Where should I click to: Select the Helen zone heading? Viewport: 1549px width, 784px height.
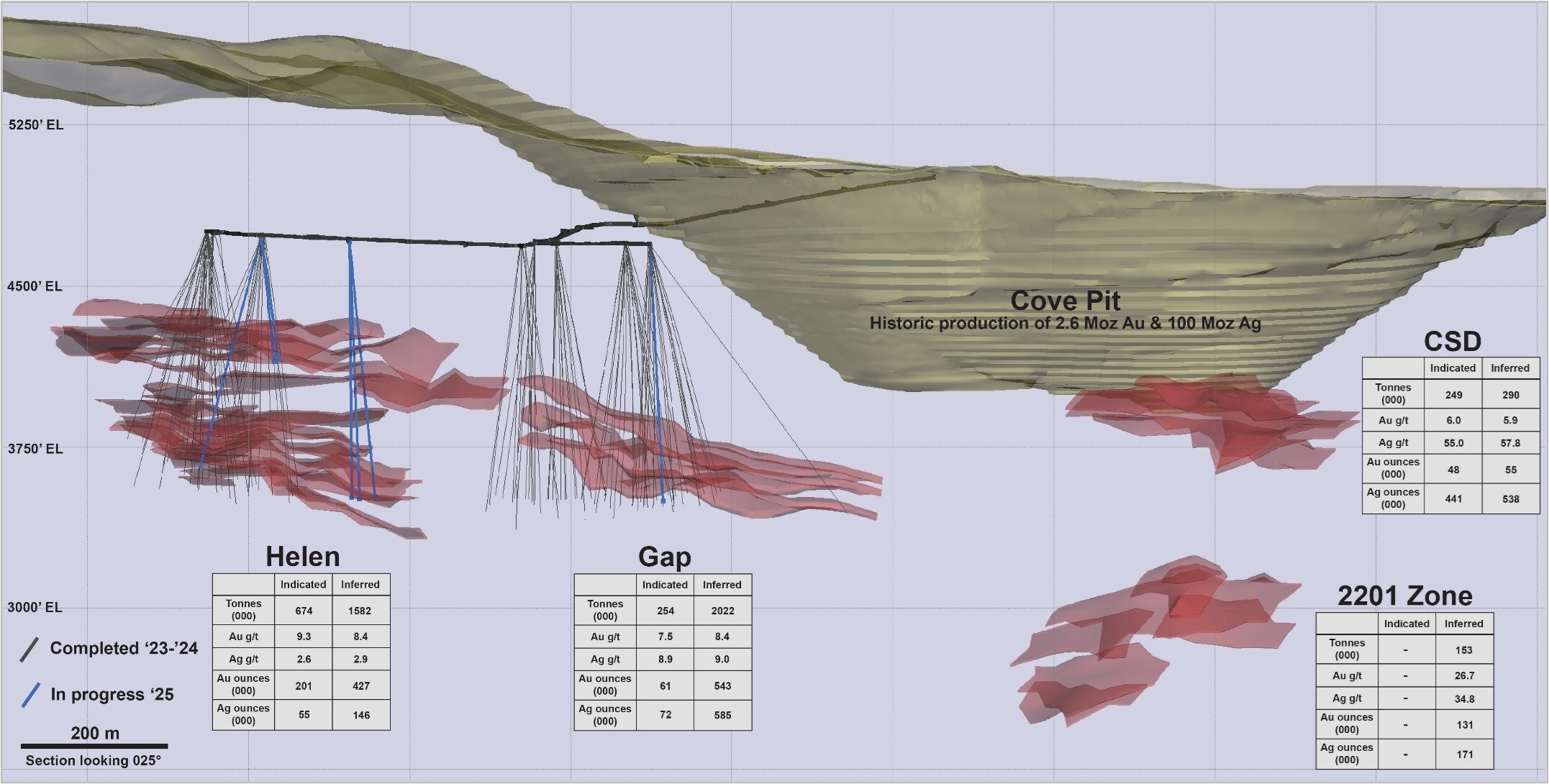pos(302,556)
